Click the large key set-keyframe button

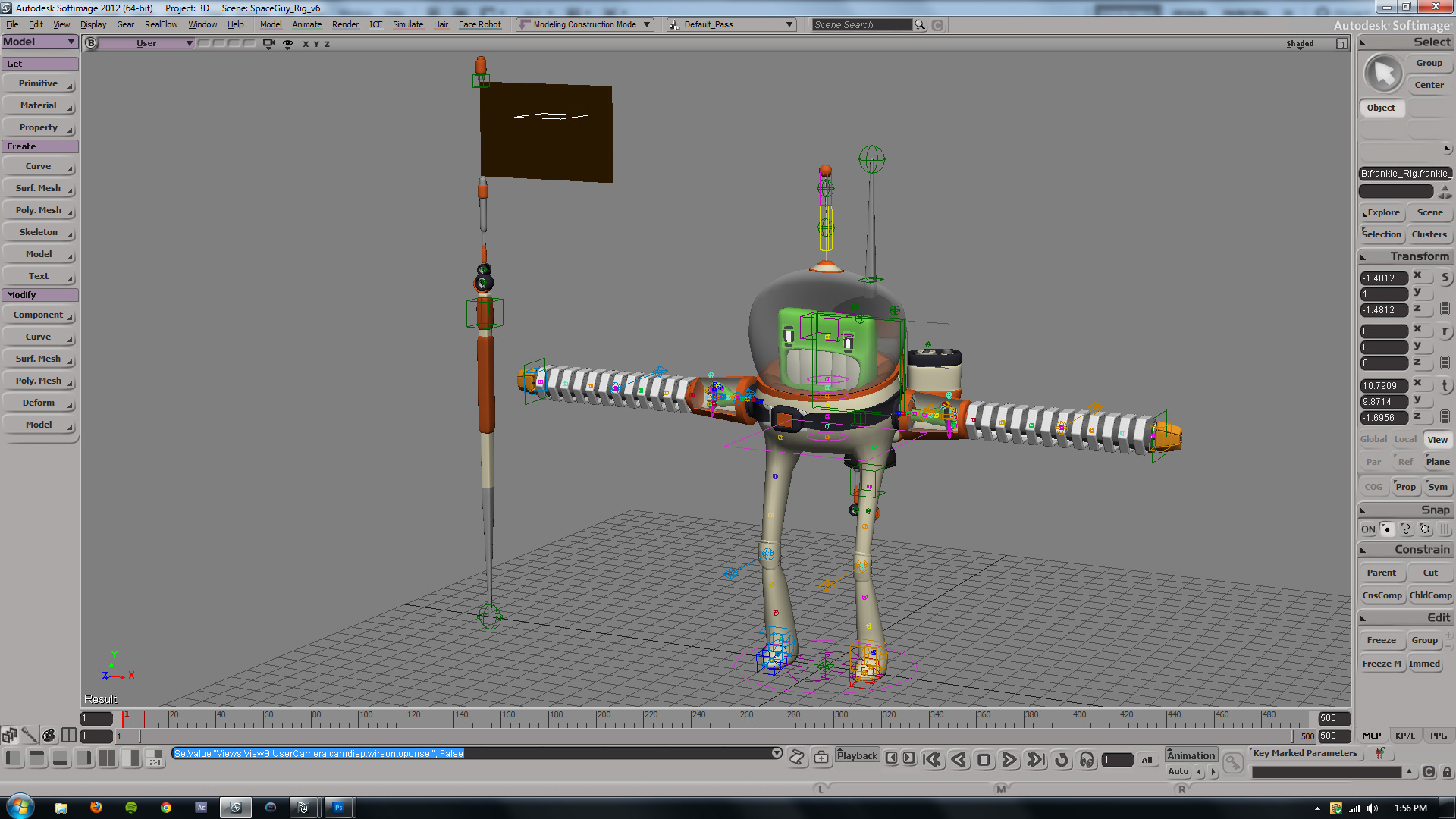click(x=1234, y=763)
